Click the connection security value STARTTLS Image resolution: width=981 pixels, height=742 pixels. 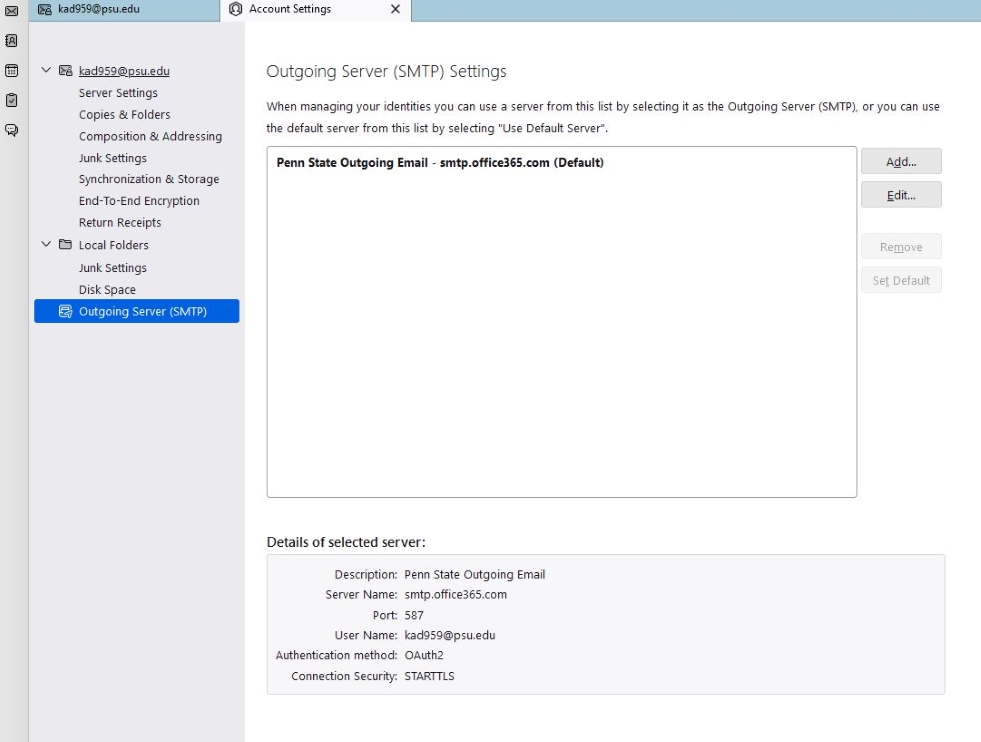pyautogui.click(x=429, y=676)
